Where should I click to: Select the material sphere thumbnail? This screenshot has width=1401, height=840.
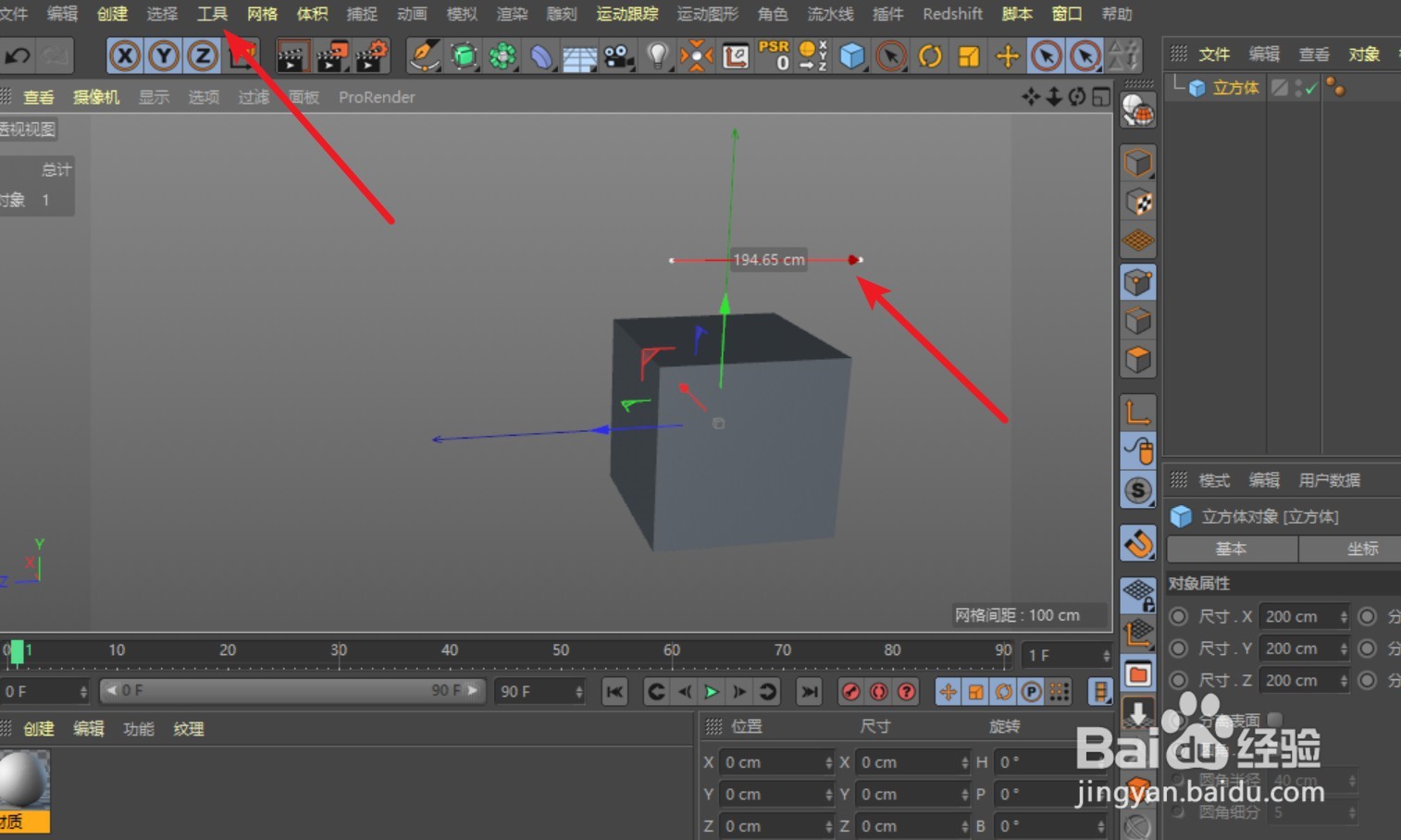(24, 779)
